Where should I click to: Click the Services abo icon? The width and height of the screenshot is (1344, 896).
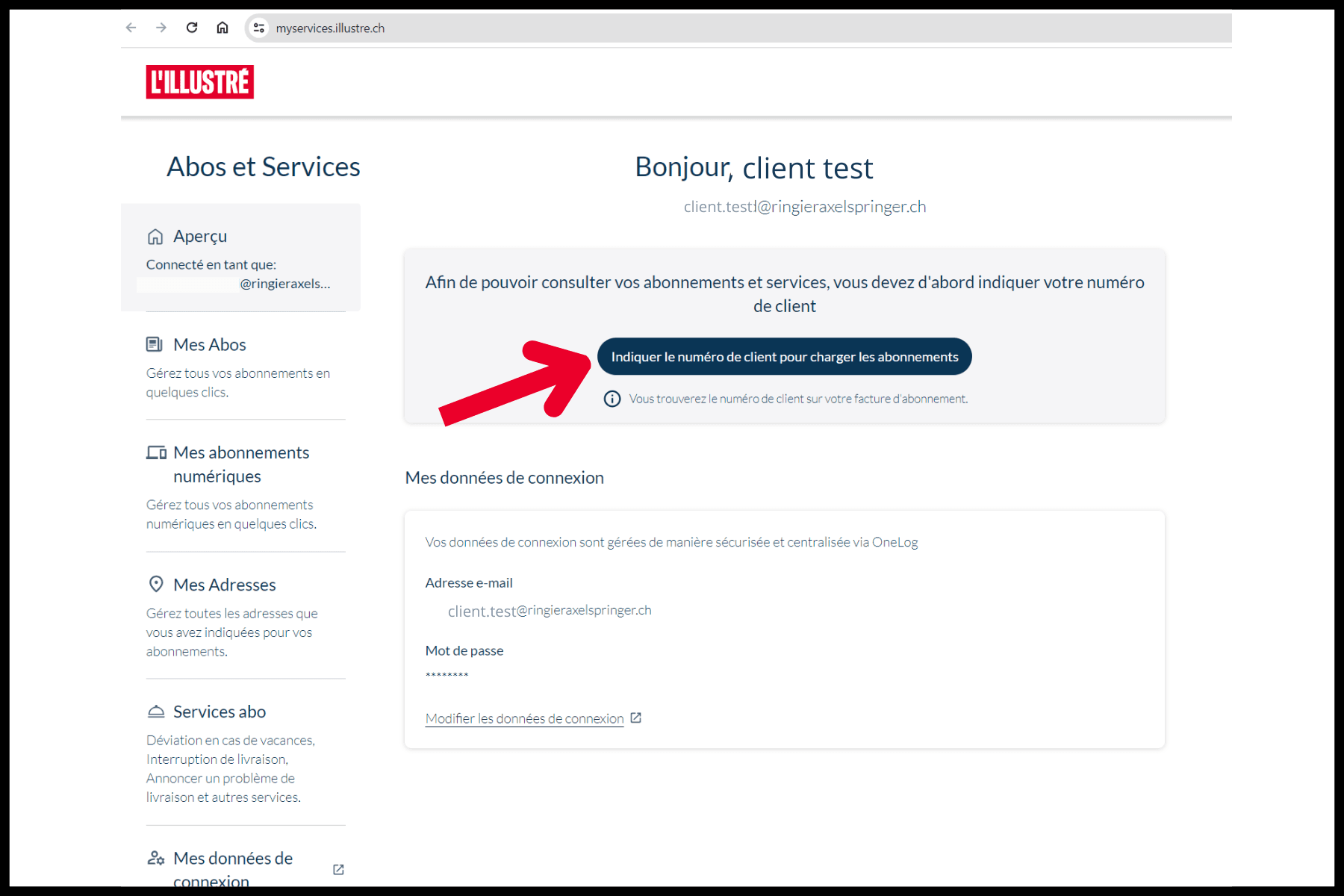155,711
